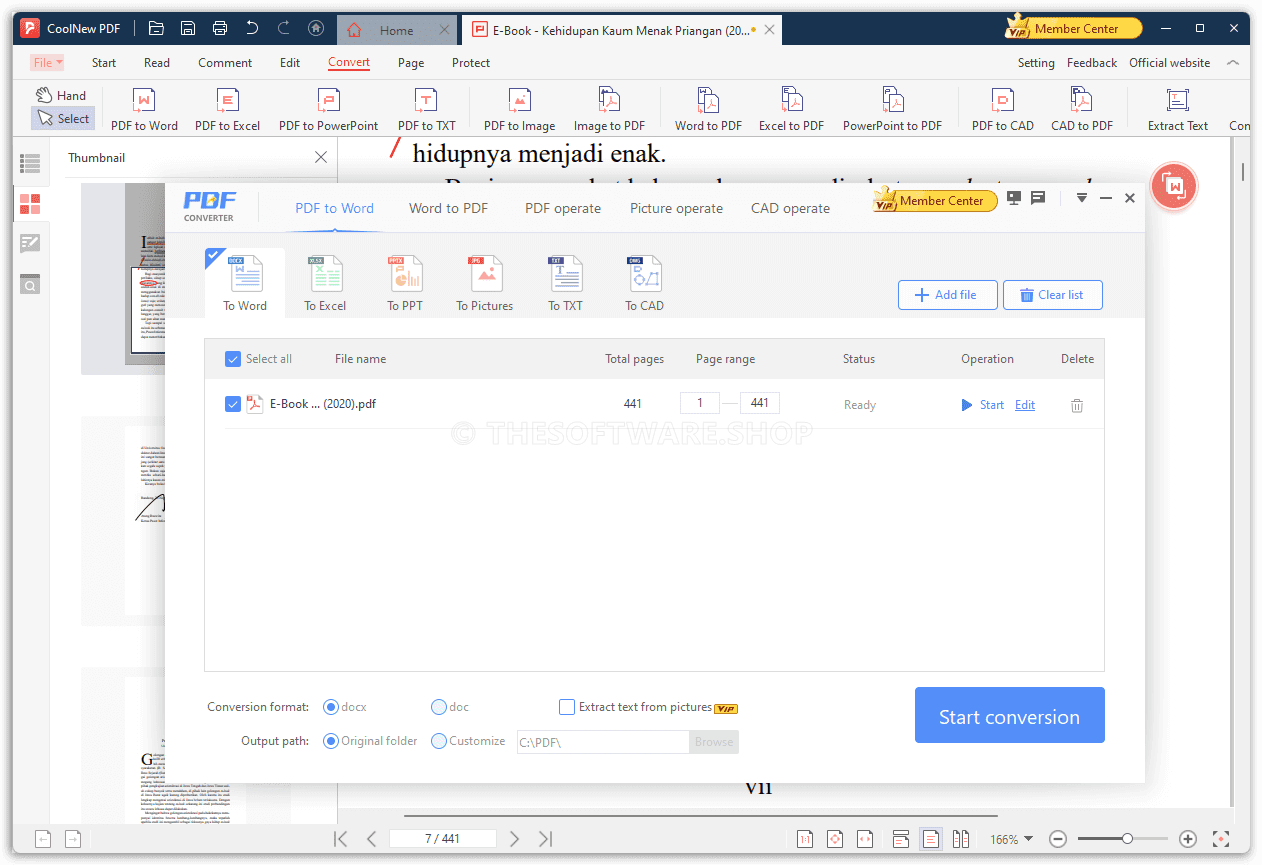Open PowerPoint to PDF converter
Screen dimensions: 1262x865
892,109
